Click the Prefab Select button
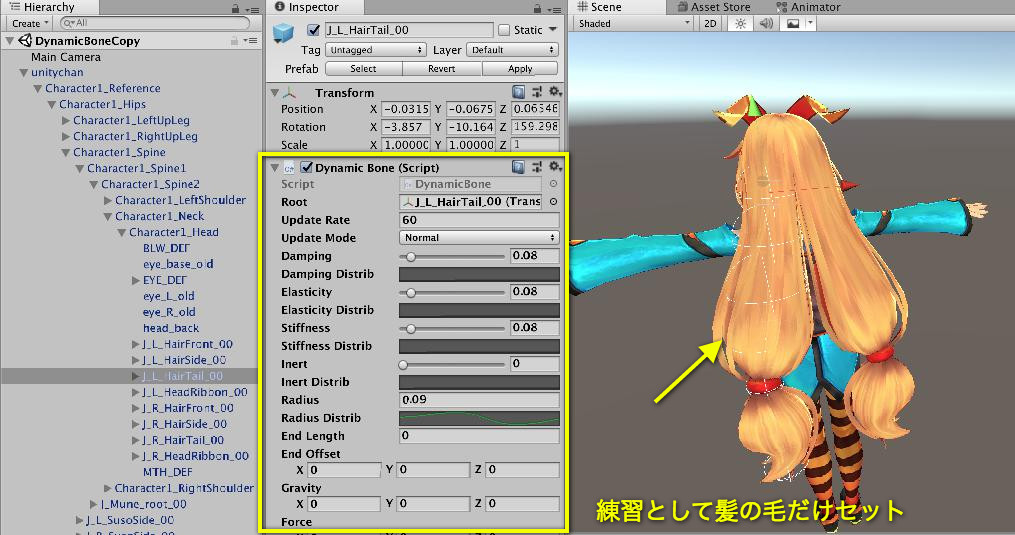The width and height of the screenshot is (1015, 535). point(363,69)
